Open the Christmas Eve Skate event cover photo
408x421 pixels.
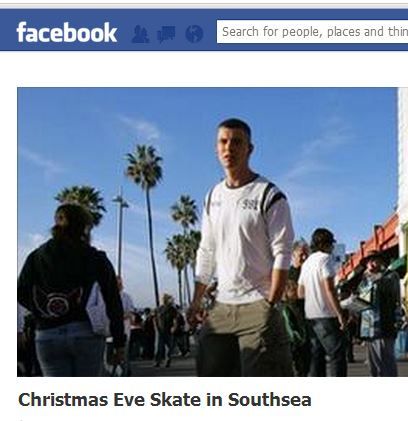(208, 232)
